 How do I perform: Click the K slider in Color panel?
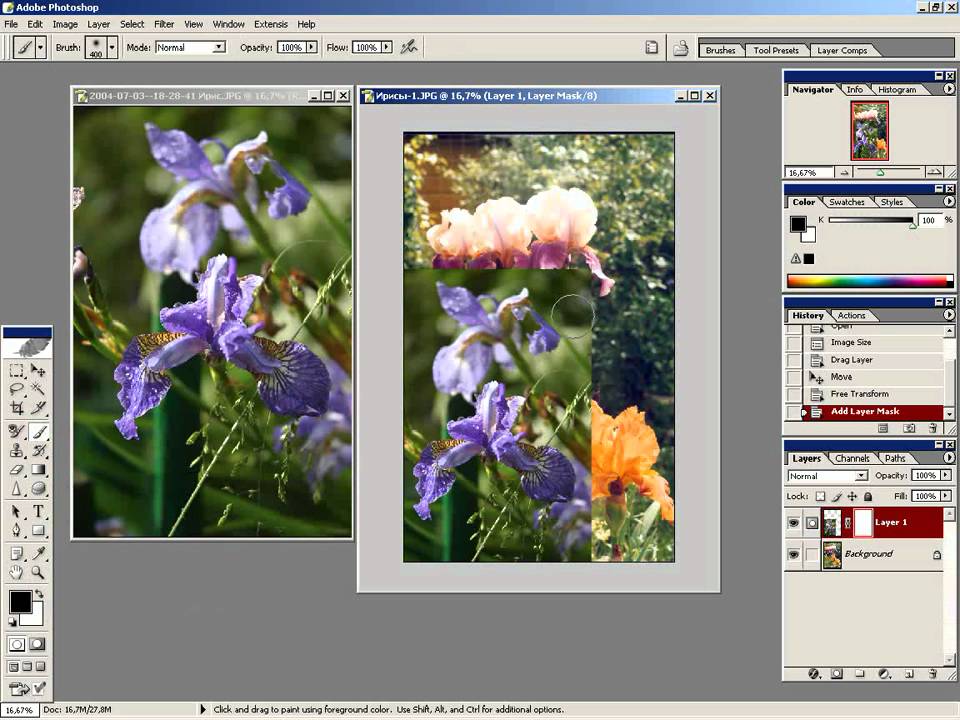click(x=870, y=220)
